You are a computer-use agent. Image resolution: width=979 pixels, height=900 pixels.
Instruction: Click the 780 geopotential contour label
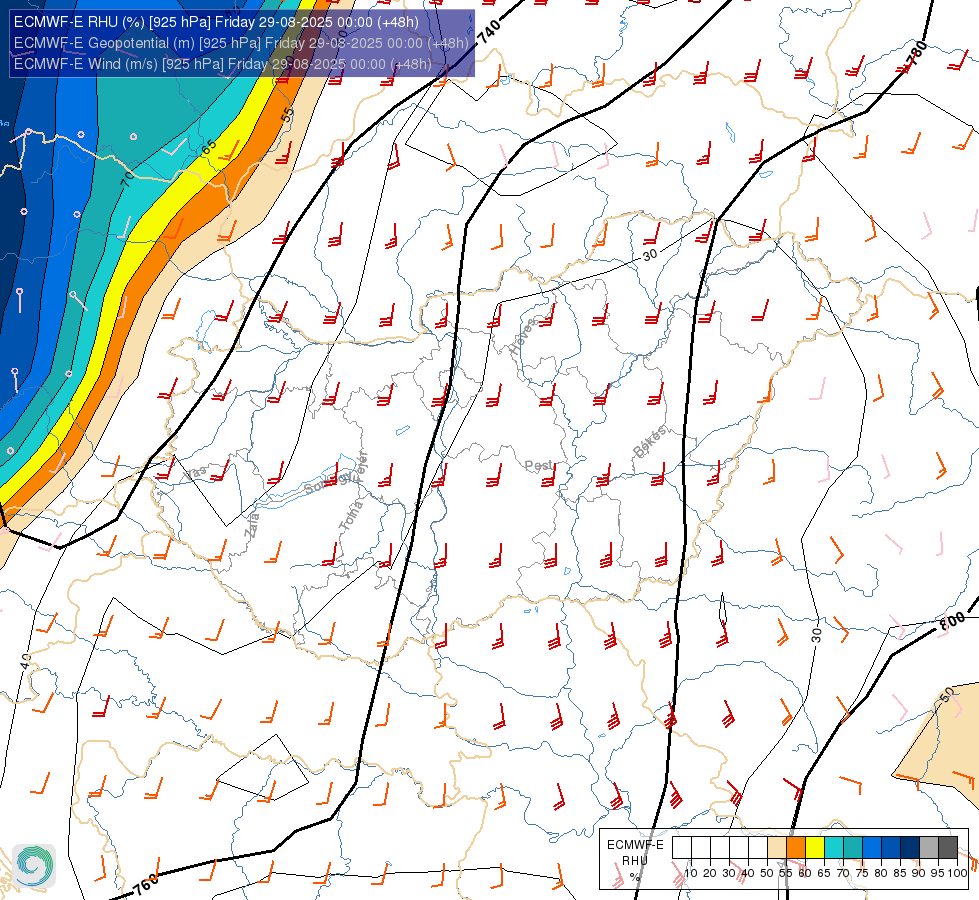click(x=917, y=55)
